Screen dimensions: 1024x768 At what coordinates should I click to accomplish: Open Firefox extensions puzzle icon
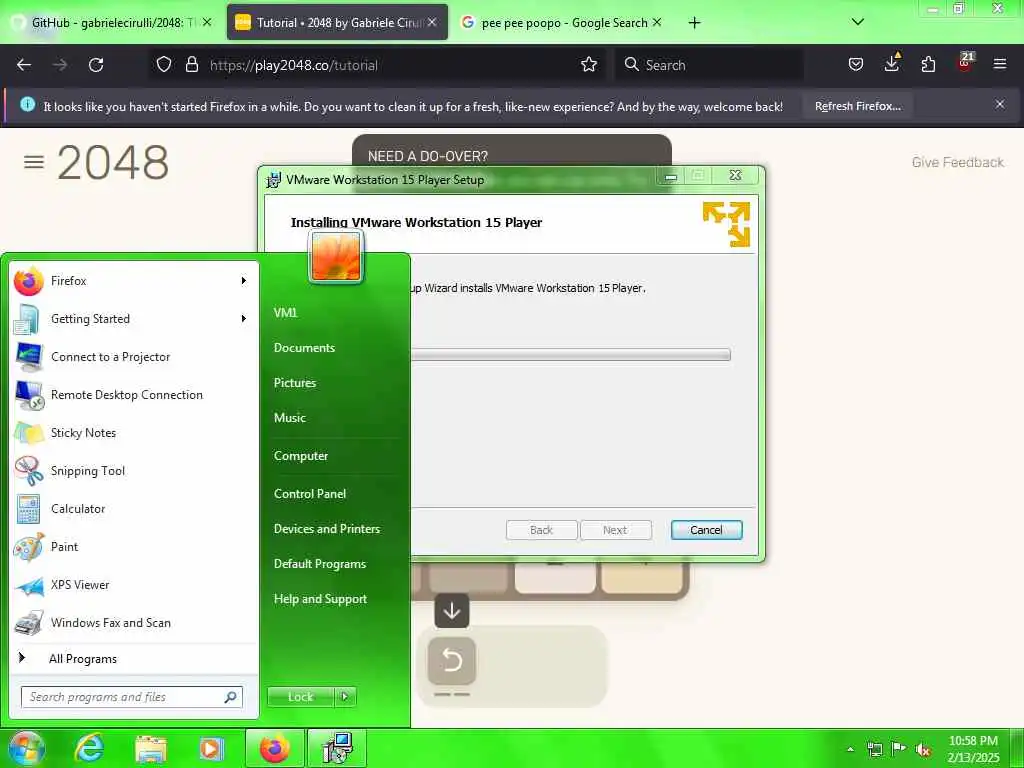[x=928, y=65]
